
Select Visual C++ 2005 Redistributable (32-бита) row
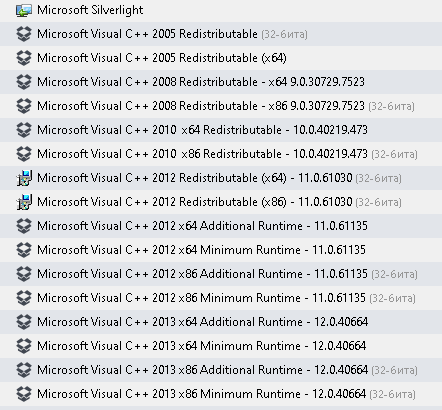[x=221, y=34]
